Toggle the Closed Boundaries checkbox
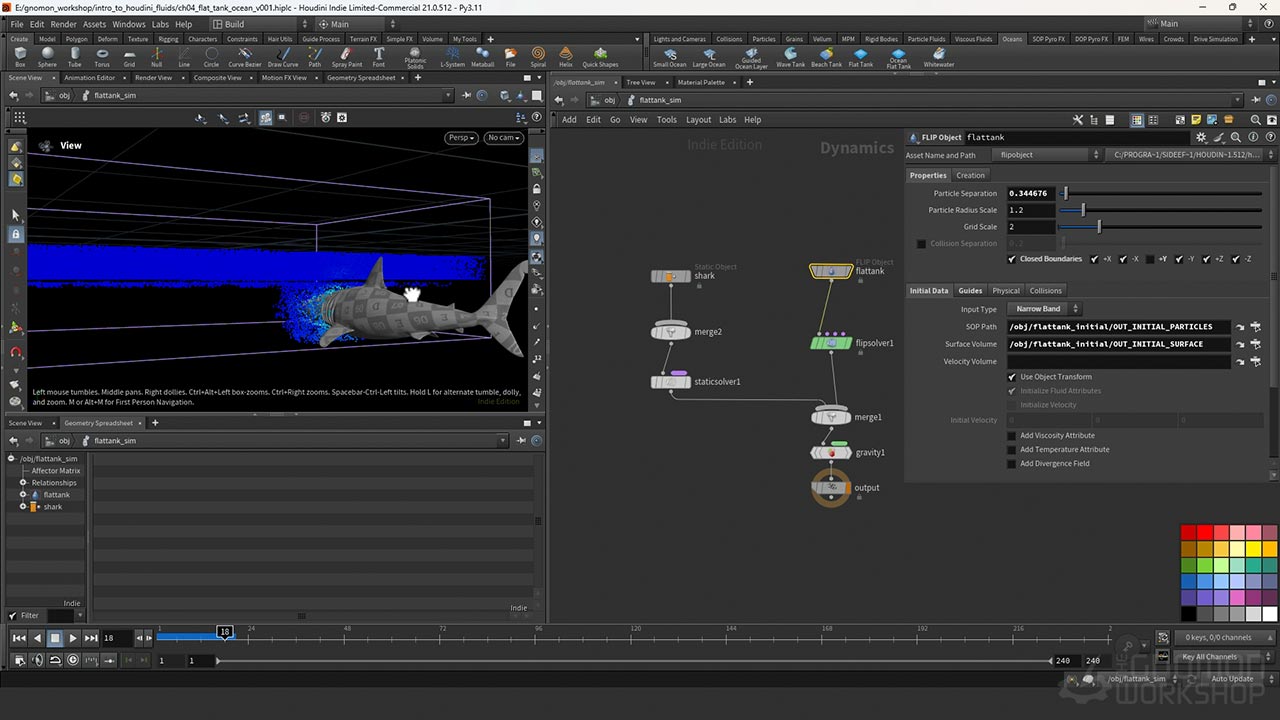This screenshot has height=720, width=1280. pyautogui.click(x=1012, y=259)
